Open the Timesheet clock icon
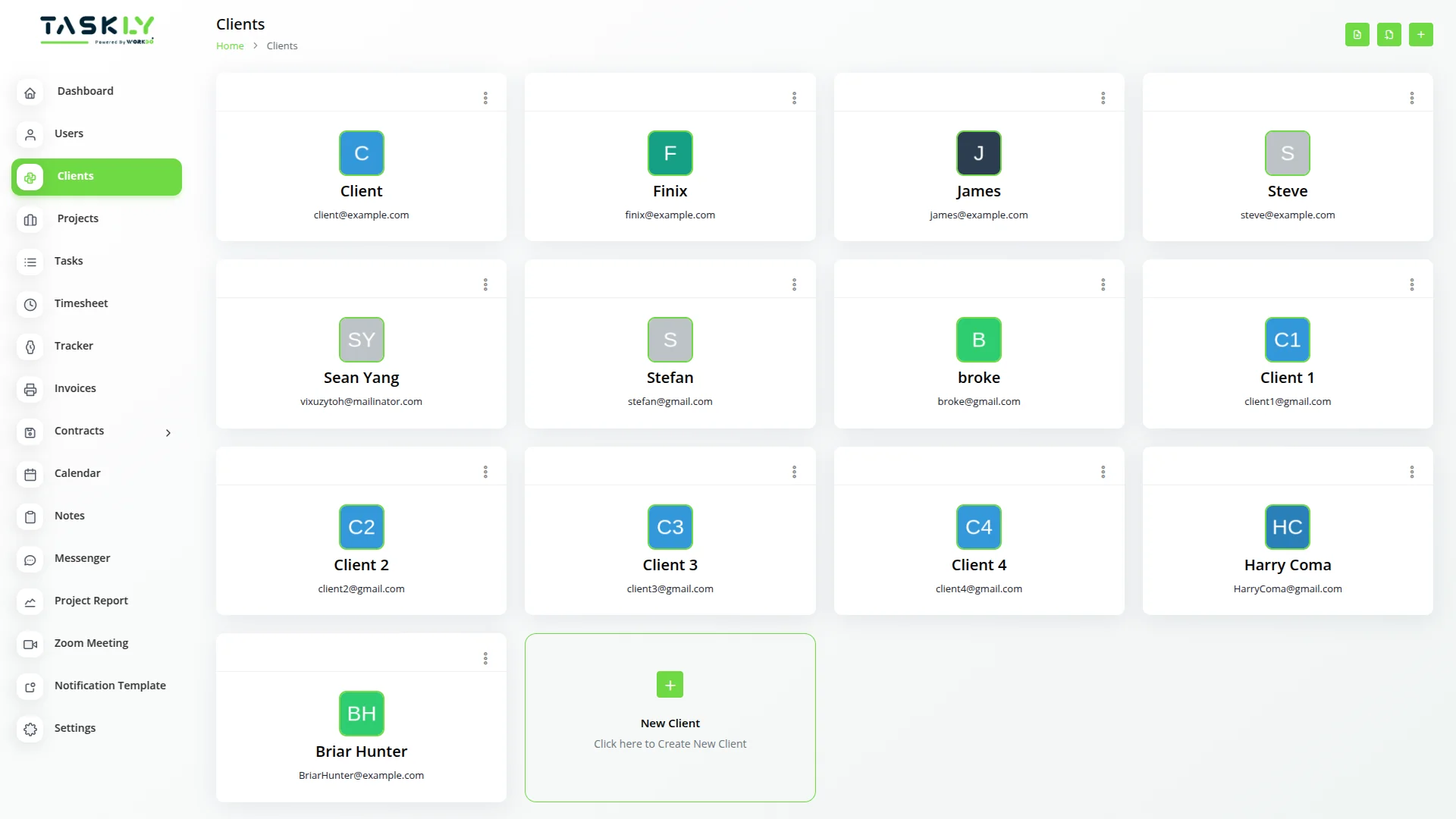1456x819 pixels. tap(30, 305)
